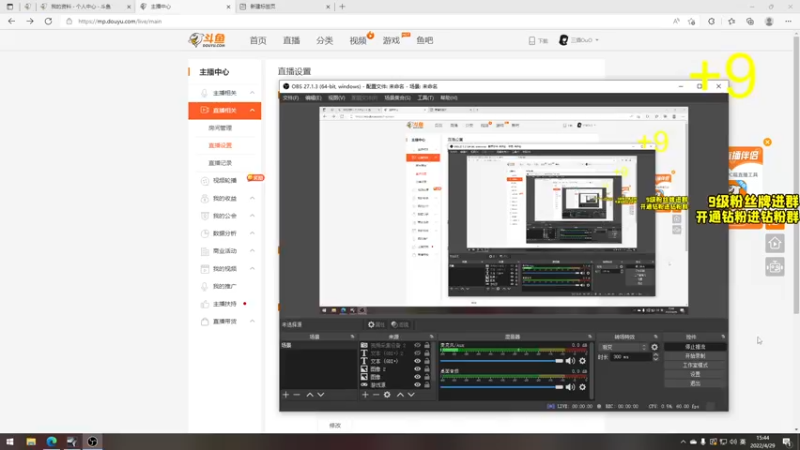800x450 pixels.
Task: Expand the 数据分析 sidebar section
Action: [252, 233]
